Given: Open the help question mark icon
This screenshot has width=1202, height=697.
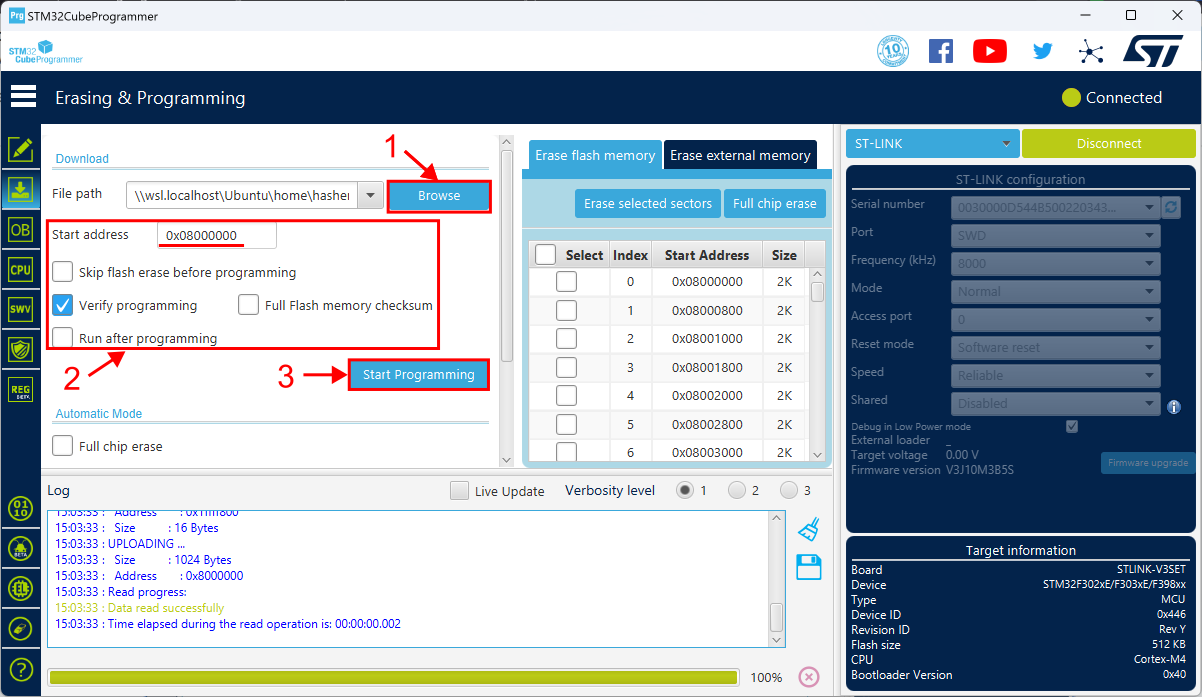Looking at the screenshot, I should (x=20, y=670).
